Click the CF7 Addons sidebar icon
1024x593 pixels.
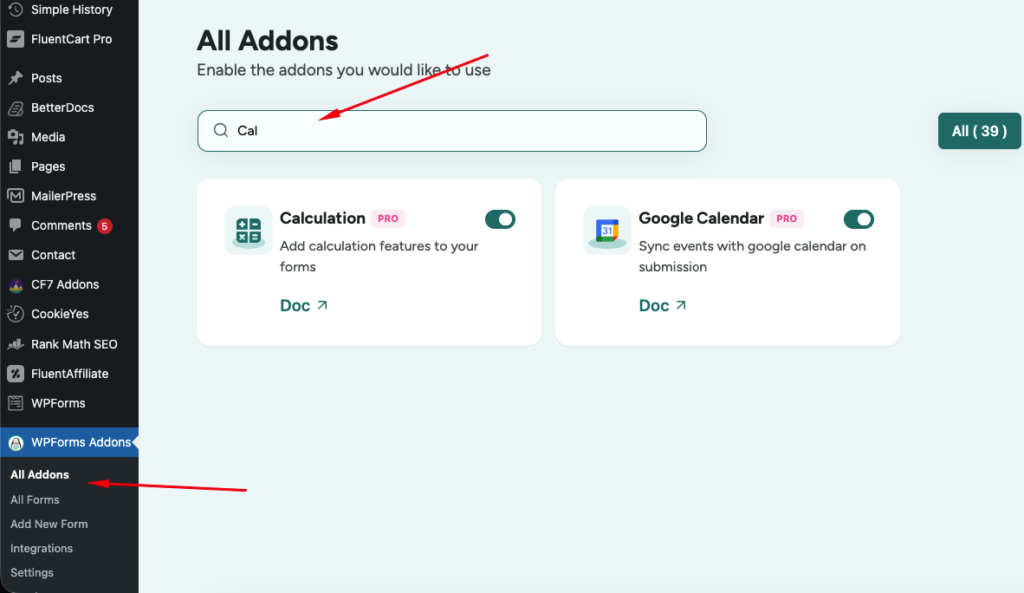pyautogui.click(x=16, y=285)
